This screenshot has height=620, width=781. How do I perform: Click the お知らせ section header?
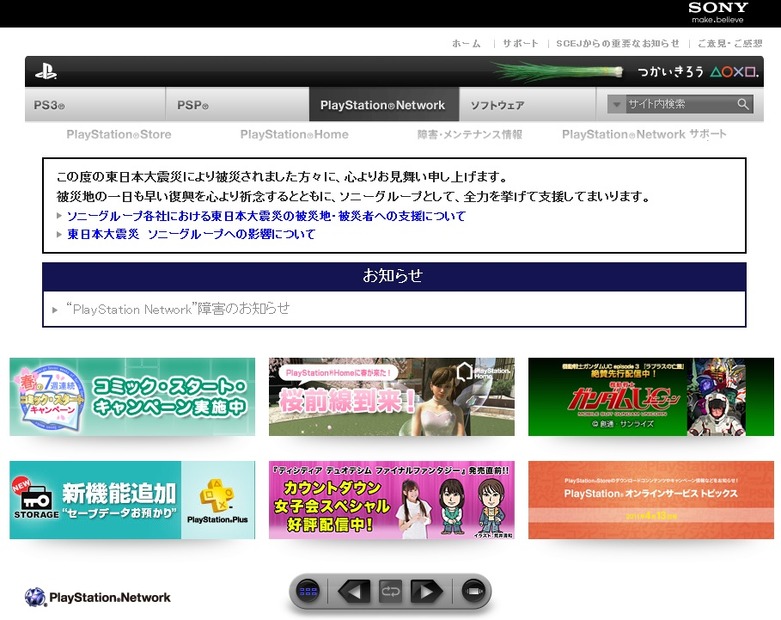coord(394,276)
